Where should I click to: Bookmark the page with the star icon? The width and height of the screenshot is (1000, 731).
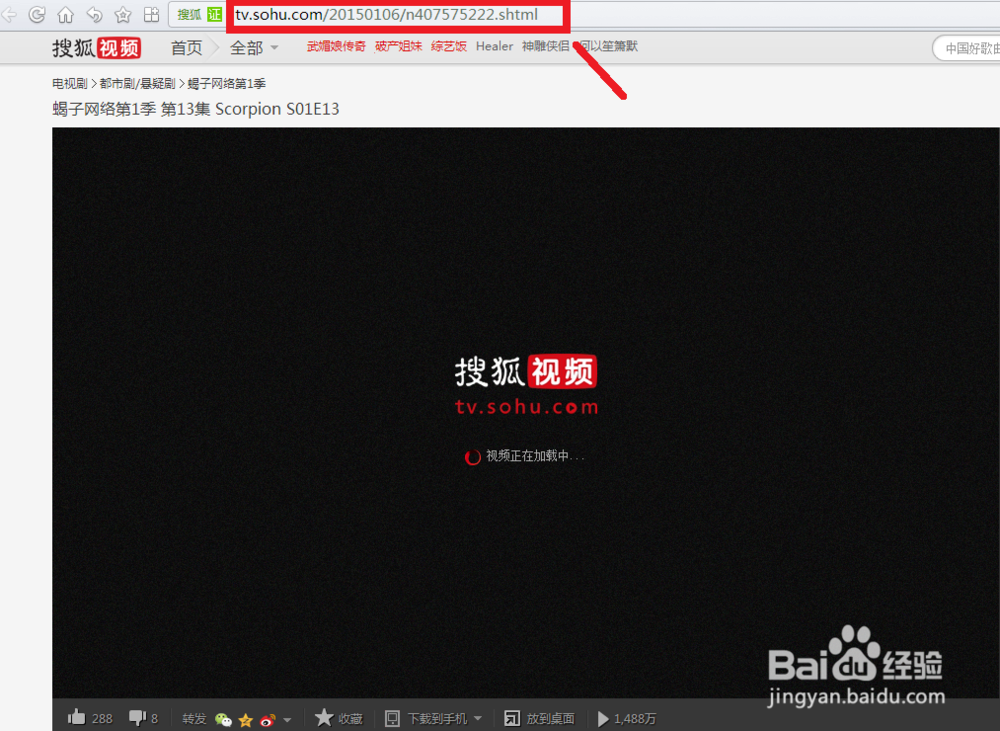click(x=123, y=14)
